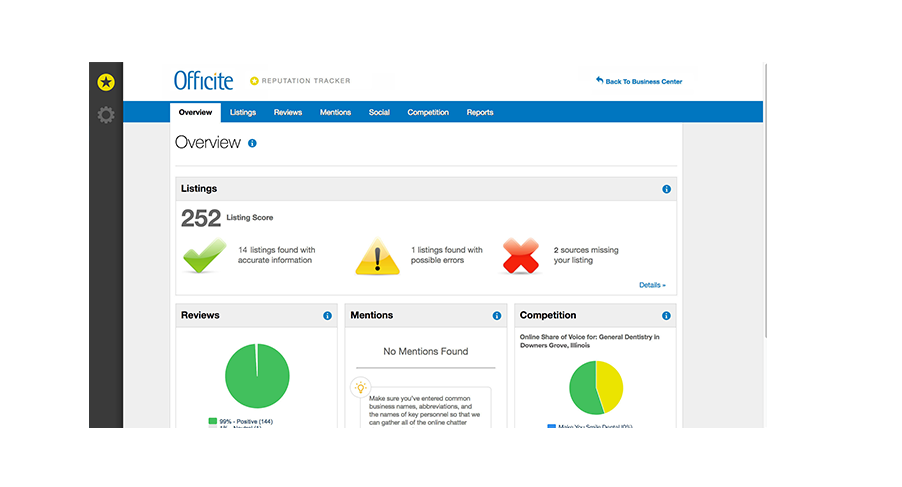The height and width of the screenshot is (487, 902).
Task: Click the Mentions panel info icon
Action: 497,316
